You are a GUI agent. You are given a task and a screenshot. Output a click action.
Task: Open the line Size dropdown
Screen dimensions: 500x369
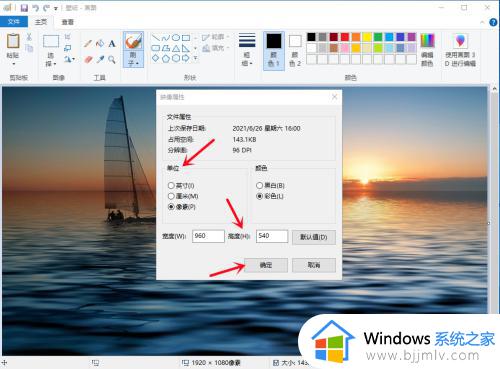pos(247,49)
